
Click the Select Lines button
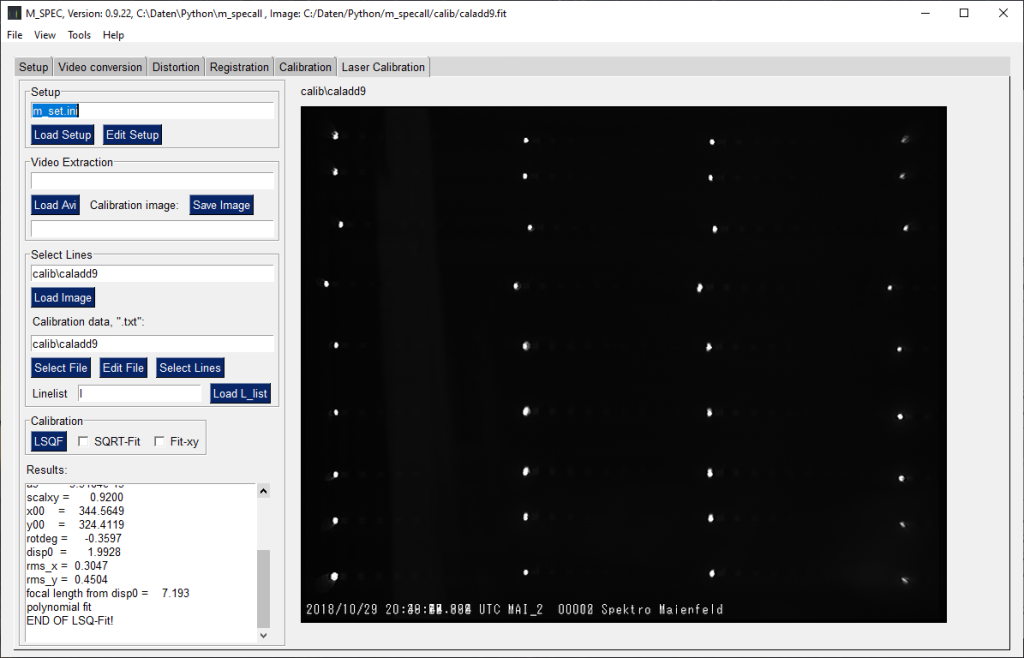click(189, 368)
